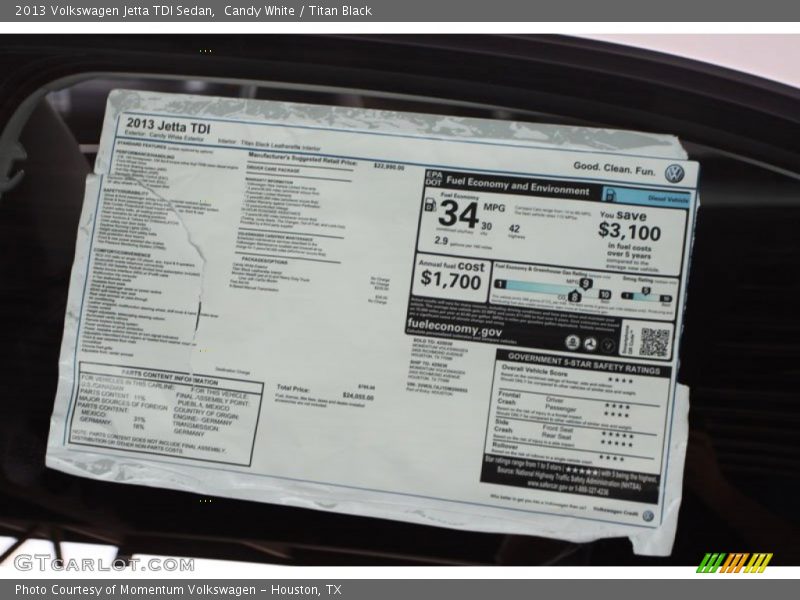Click the Volkswagen logo on the sticker
Viewport: 800px width, 600px height.
[x=675, y=173]
